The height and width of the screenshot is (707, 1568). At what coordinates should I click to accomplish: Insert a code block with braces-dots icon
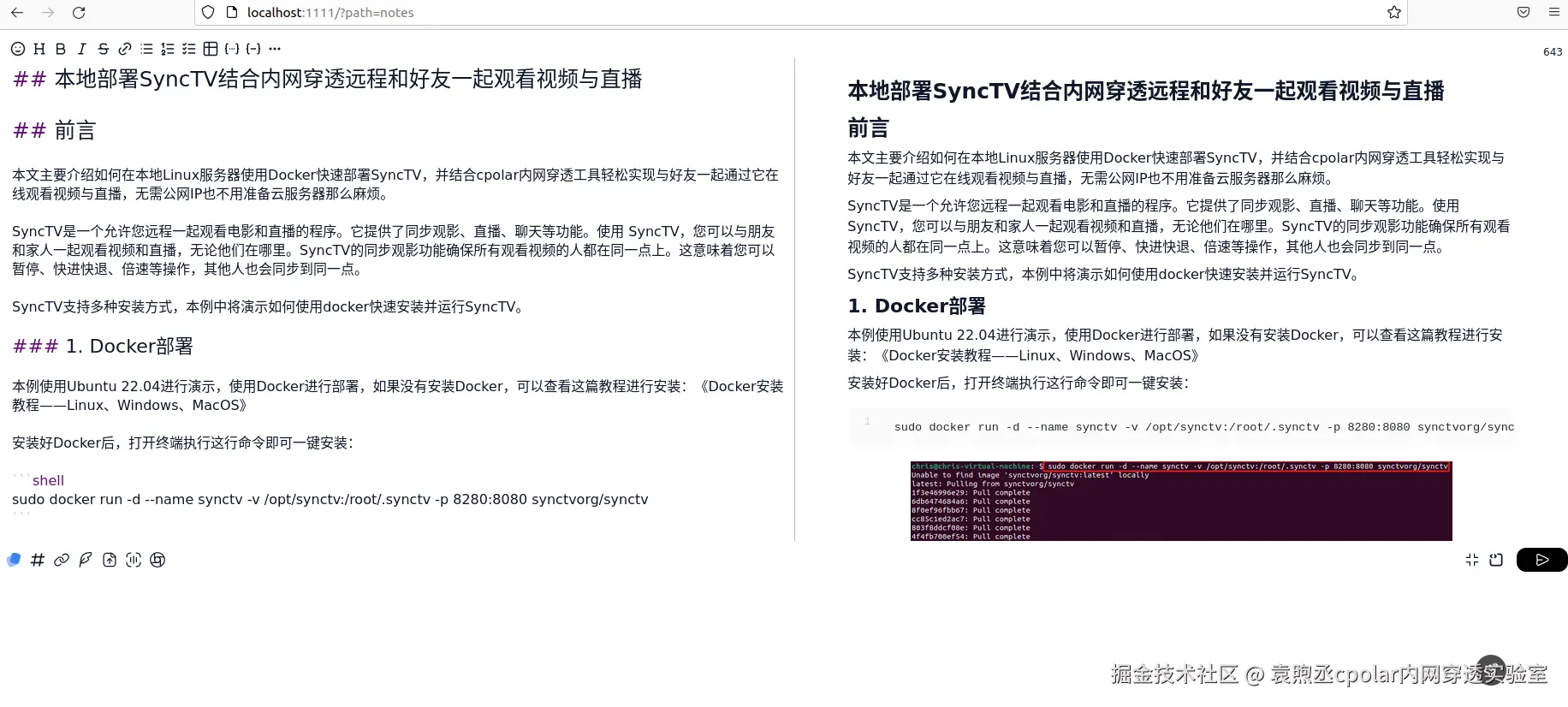click(232, 49)
